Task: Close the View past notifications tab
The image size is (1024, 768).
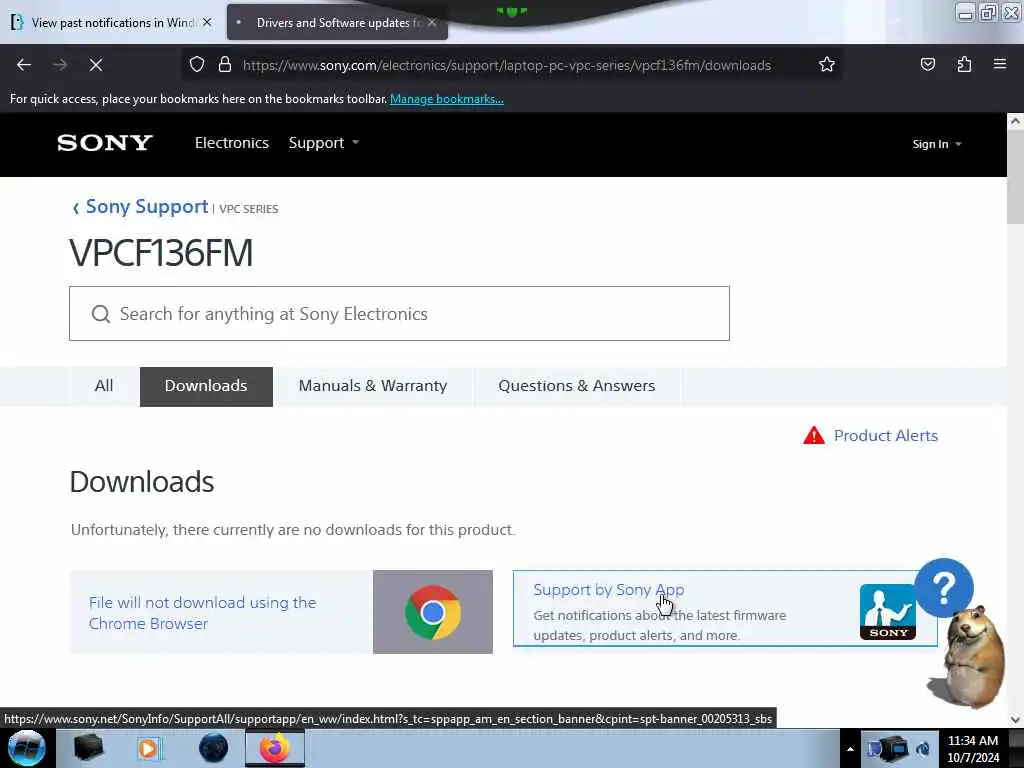Action: point(207,22)
